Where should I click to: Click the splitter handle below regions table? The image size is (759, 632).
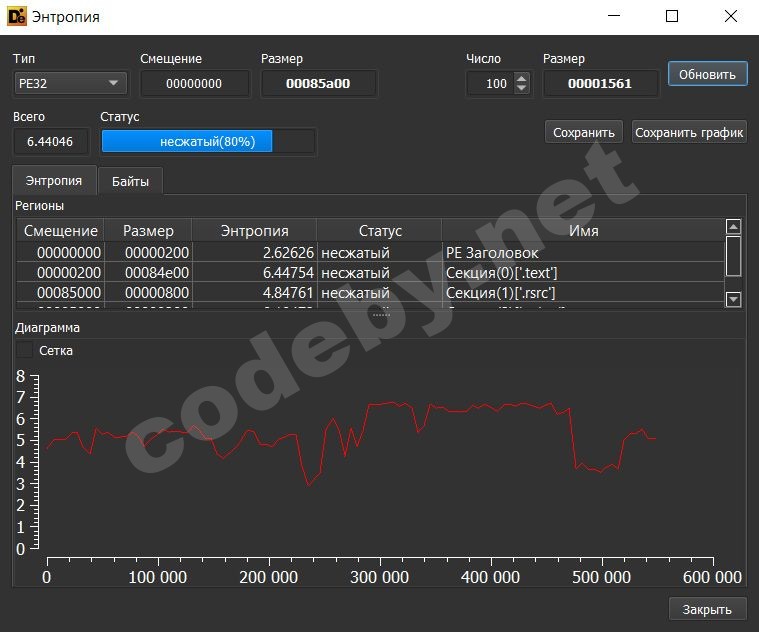(x=381, y=315)
